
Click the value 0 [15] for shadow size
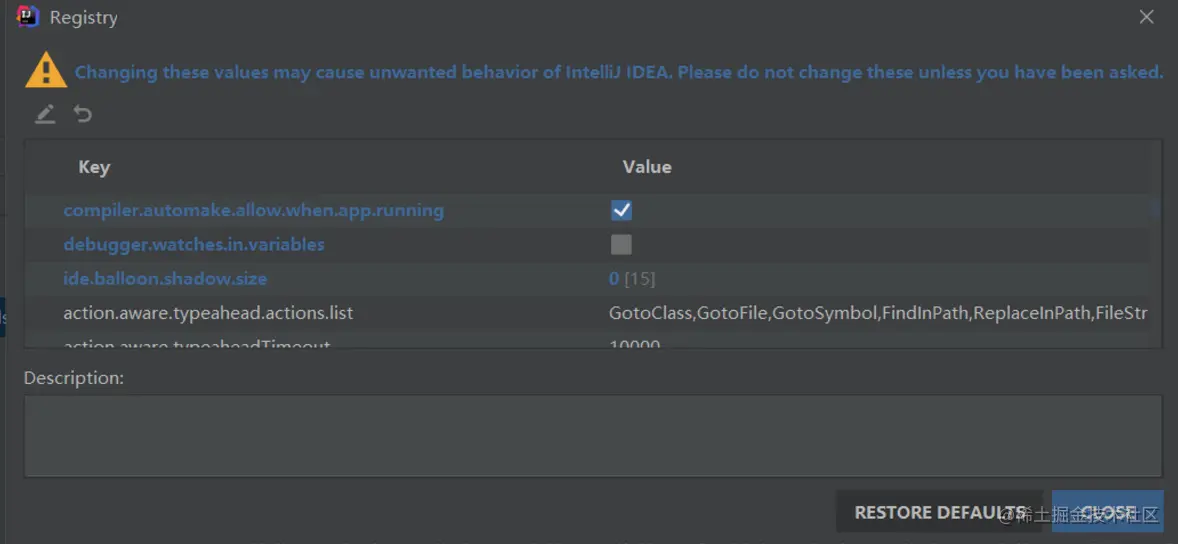click(x=632, y=279)
